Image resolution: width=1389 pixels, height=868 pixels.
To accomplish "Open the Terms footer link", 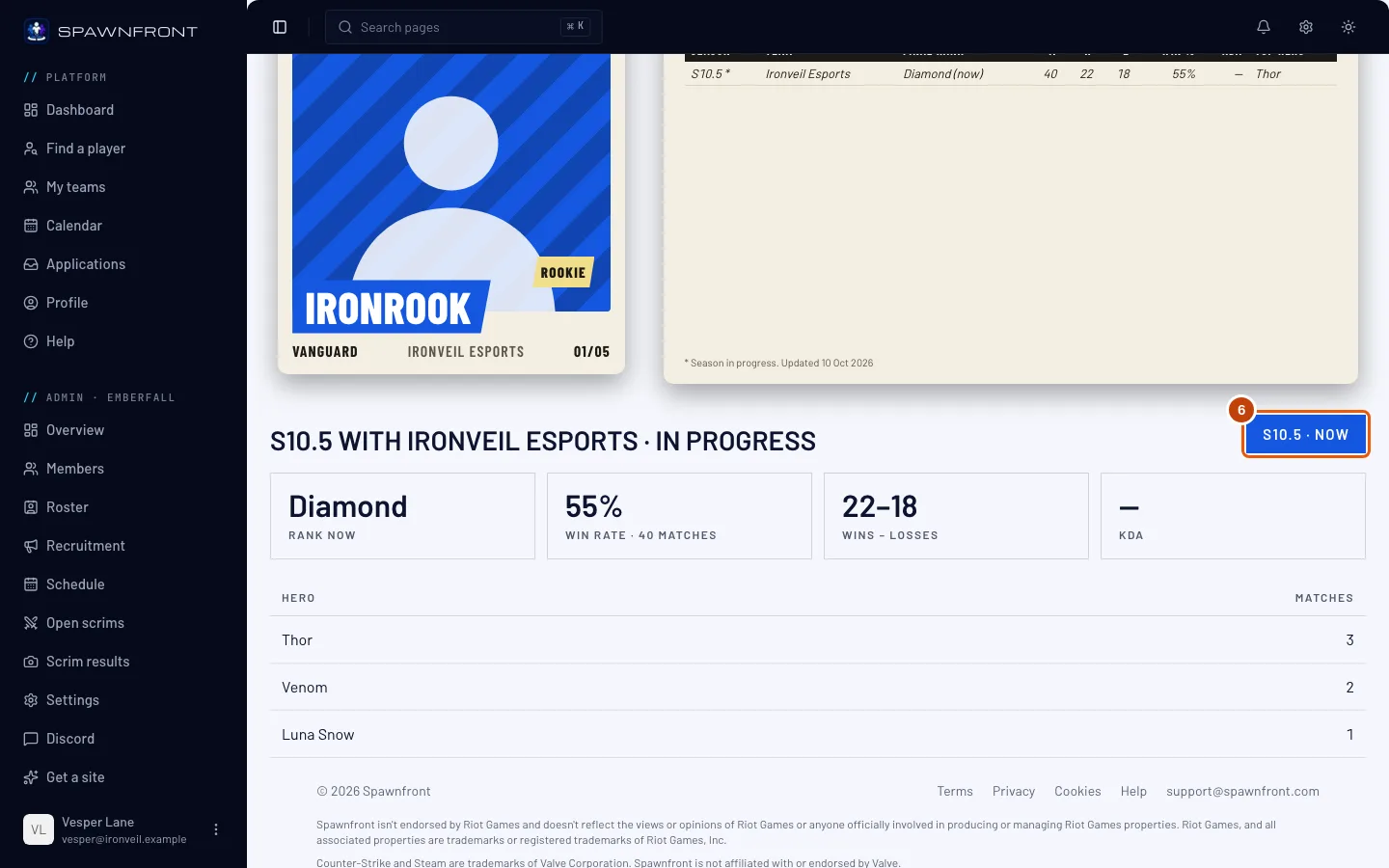I will (x=955, y=791).
